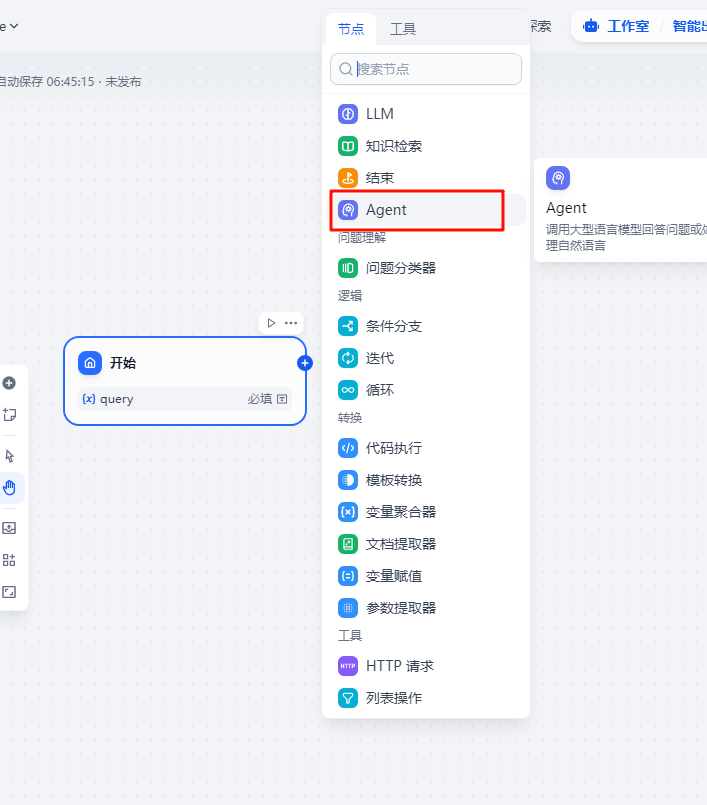Screen dimensions: 707x805
Task: Select the LLM node from the list
Action: point(380,114)
